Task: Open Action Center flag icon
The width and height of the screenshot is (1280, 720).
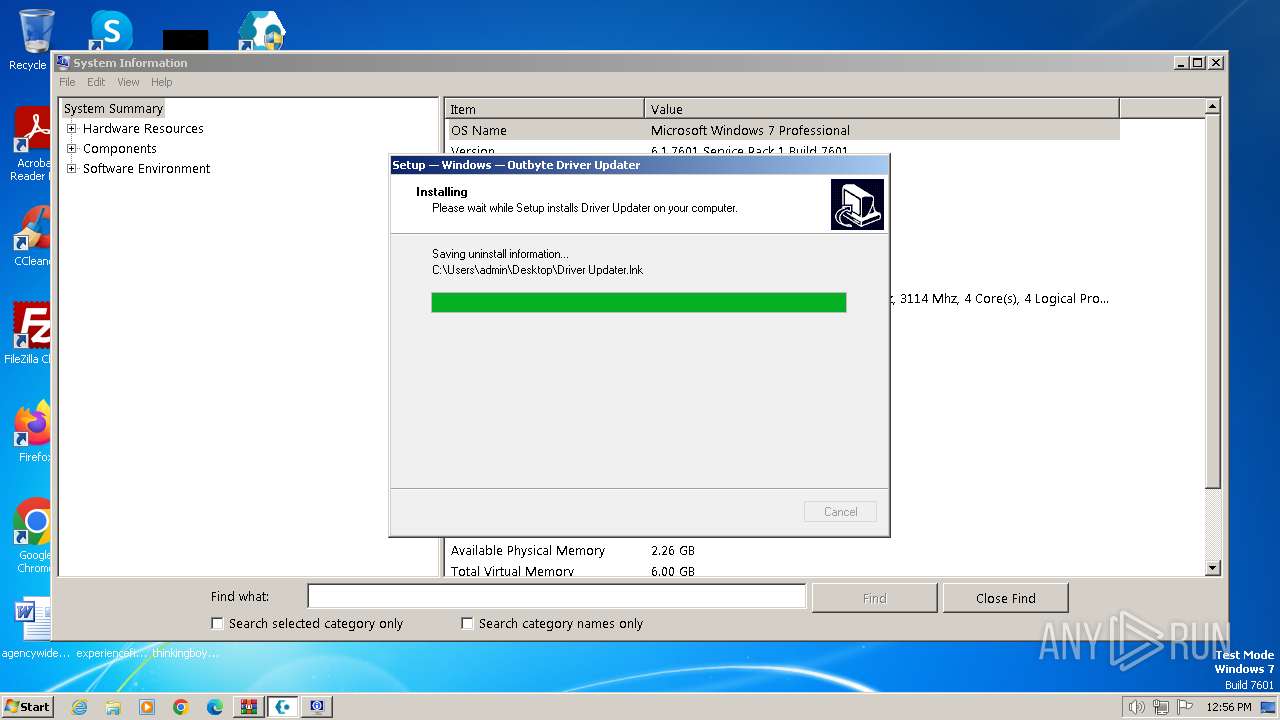Action: point(1184,707)
